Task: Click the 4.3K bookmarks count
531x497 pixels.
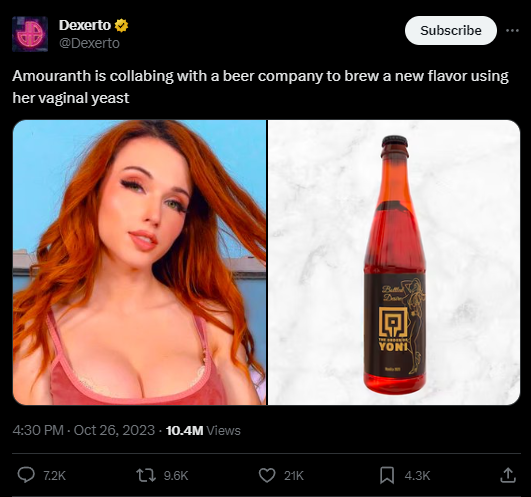Action: 417,476
